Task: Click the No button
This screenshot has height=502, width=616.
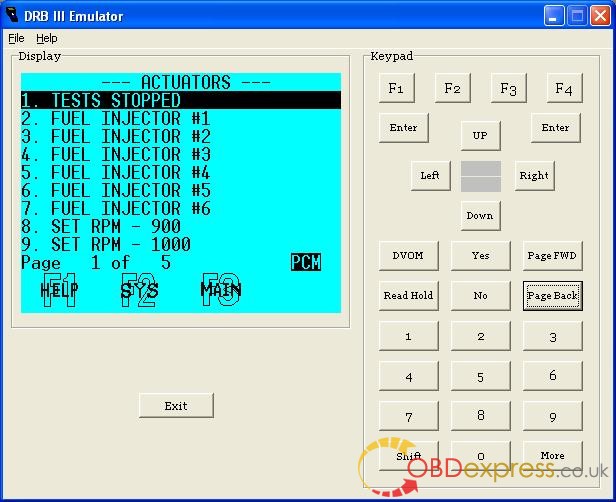Action: tap(481, 295)
